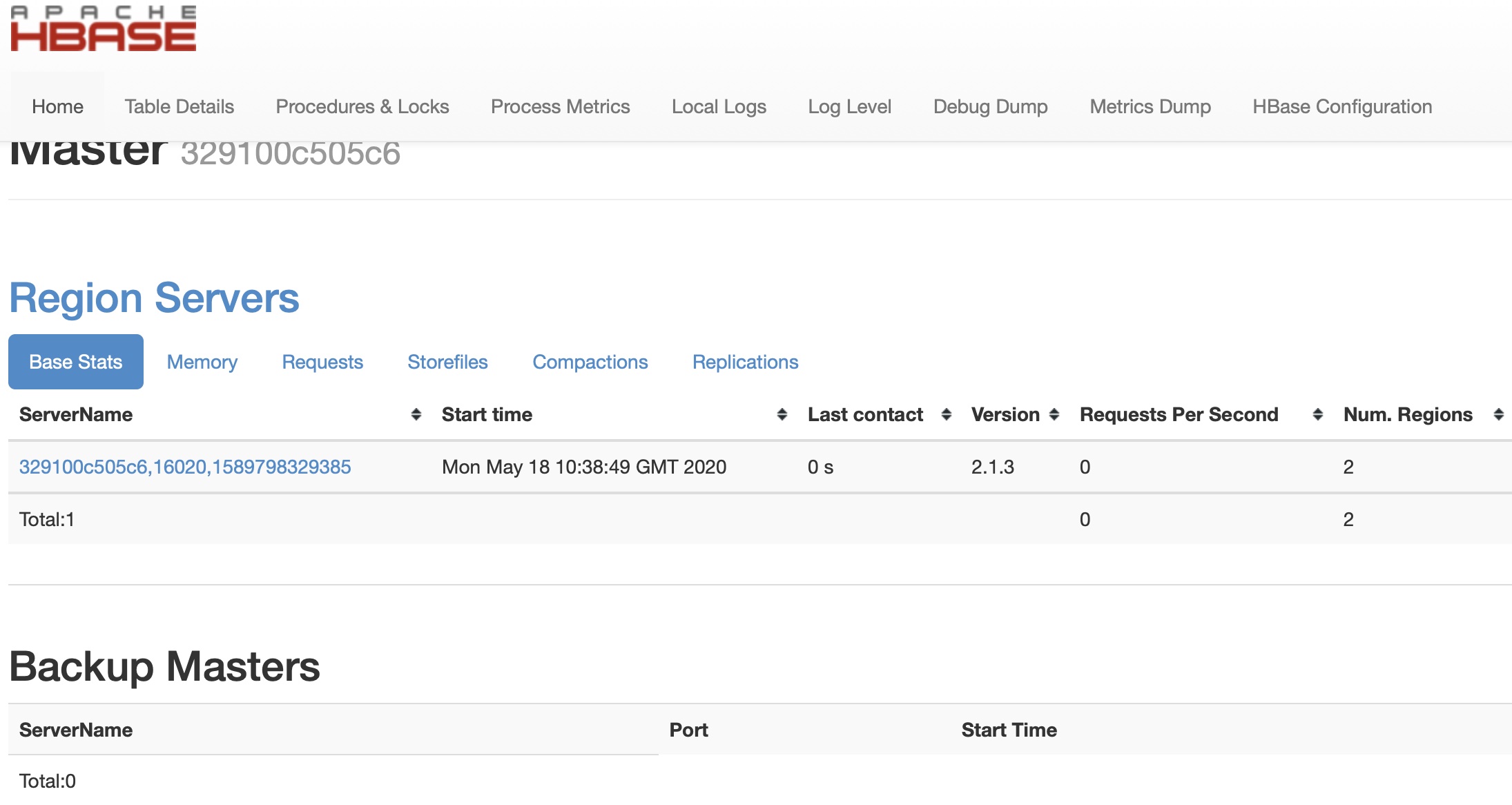The width and height of the screenshot is (1512, 805).
Task: Select the Base Stats tab
Action: click(x=76, y=362)
